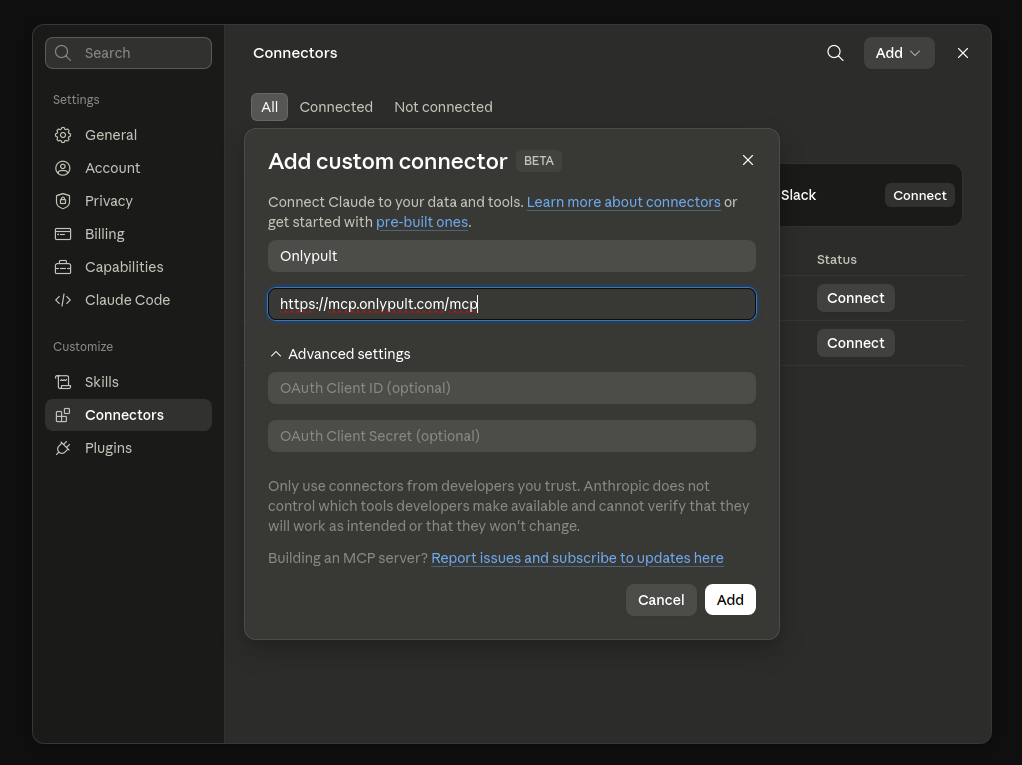Click the URL field with mcp.onlypult.com
The width and height of the screenshot is (1022, 765).
point(512,304)
